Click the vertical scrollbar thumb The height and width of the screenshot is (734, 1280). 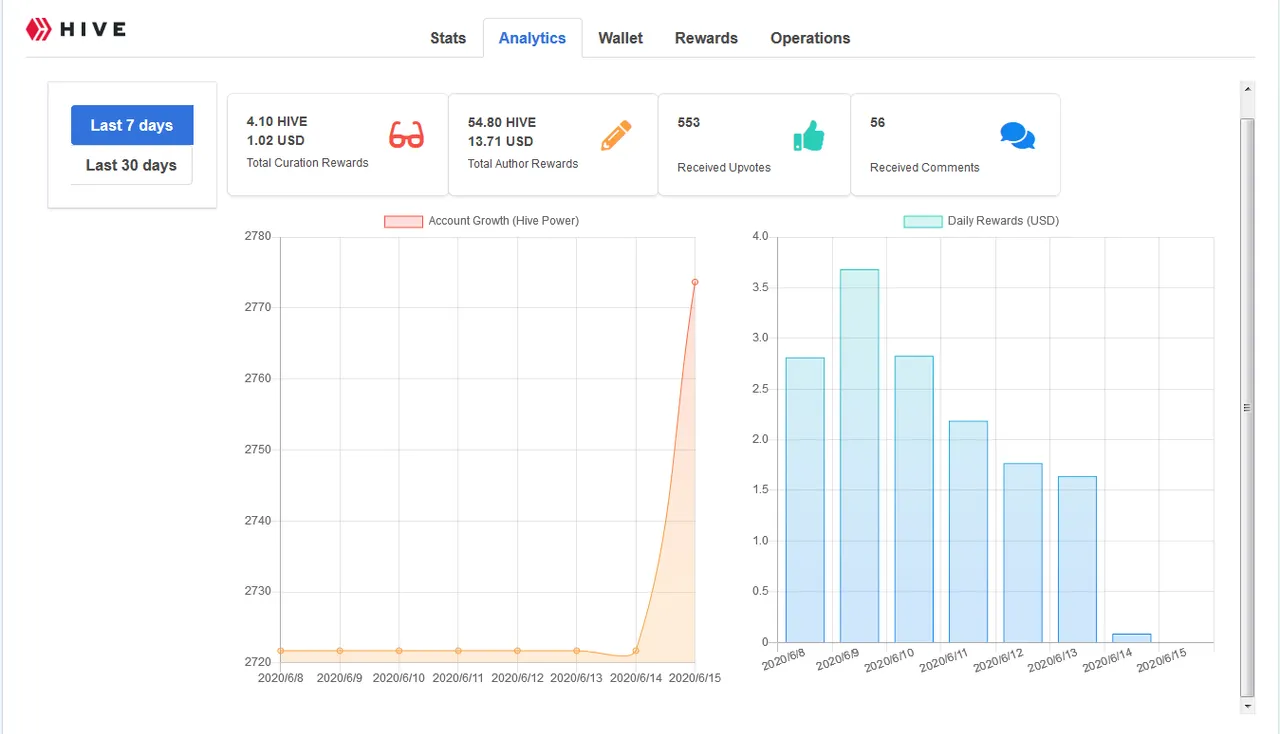pos(1247,407)
